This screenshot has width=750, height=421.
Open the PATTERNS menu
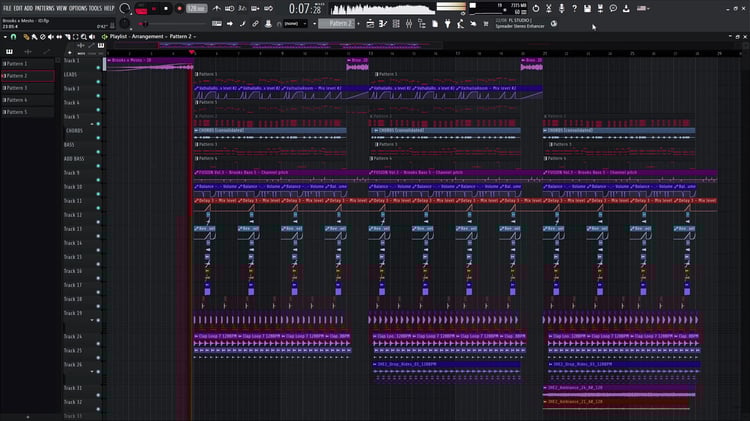pyautogui.click(x=44, y=8)
